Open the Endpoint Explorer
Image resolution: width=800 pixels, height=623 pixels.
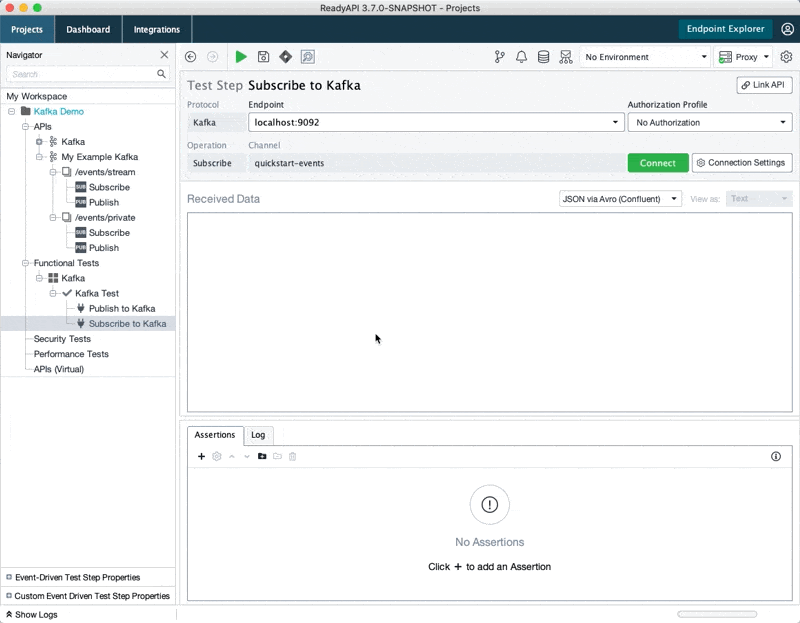(725, 29)
